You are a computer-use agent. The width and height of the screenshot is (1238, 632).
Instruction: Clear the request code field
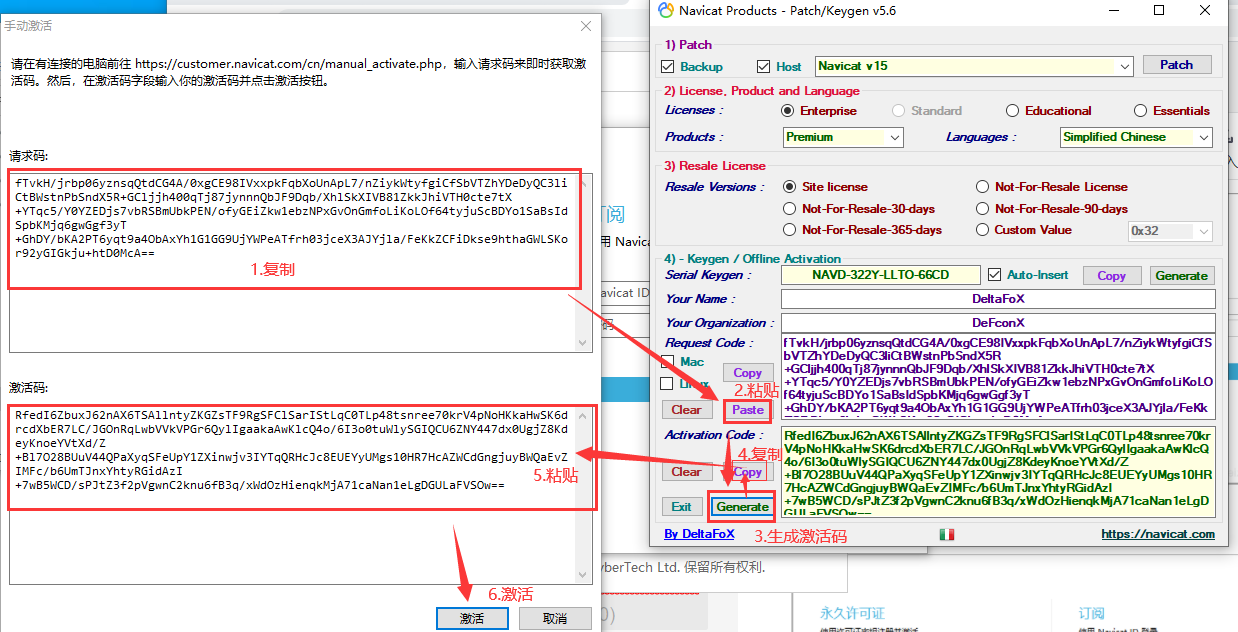(x=686, y=410)
